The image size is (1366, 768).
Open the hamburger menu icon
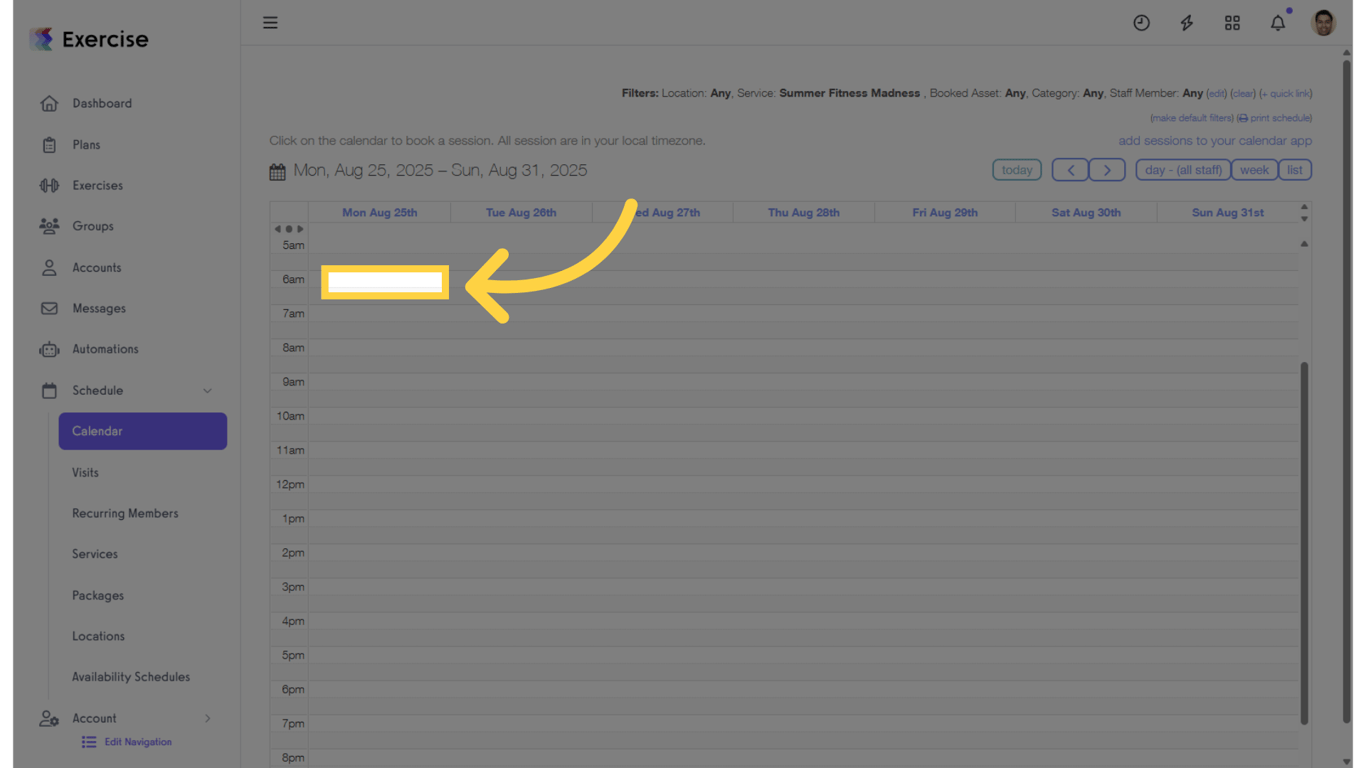(x=270, y=23)
